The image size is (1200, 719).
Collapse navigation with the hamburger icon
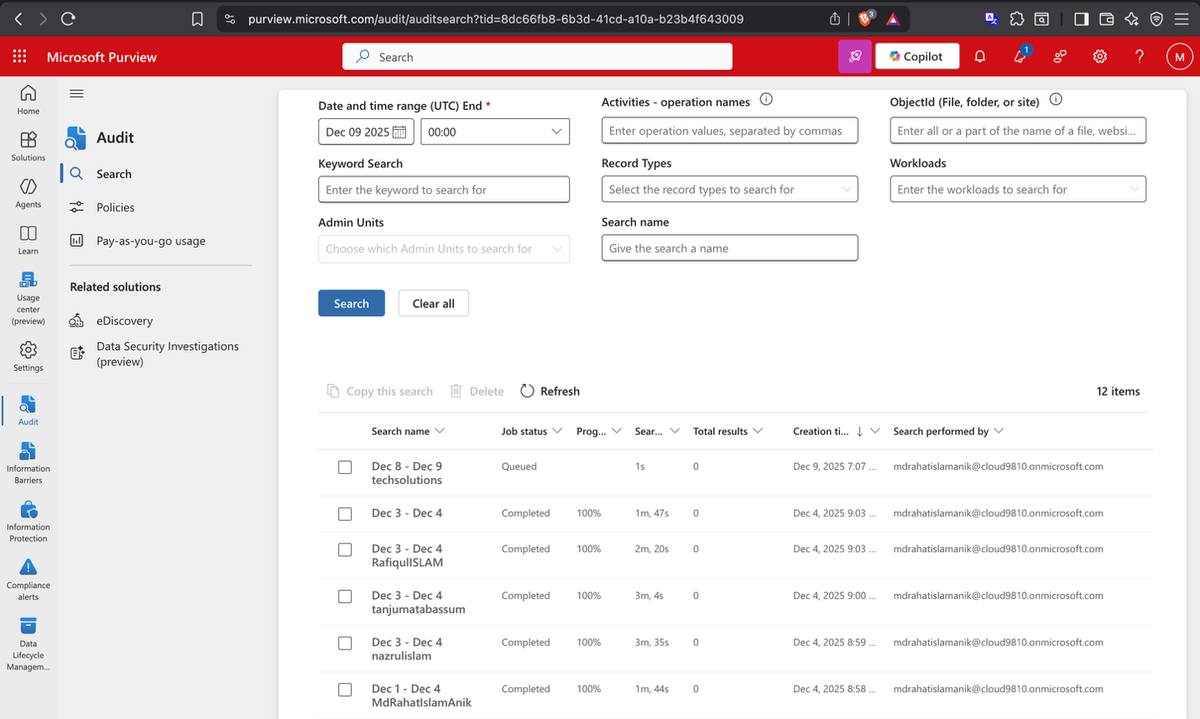coord(76,93)
